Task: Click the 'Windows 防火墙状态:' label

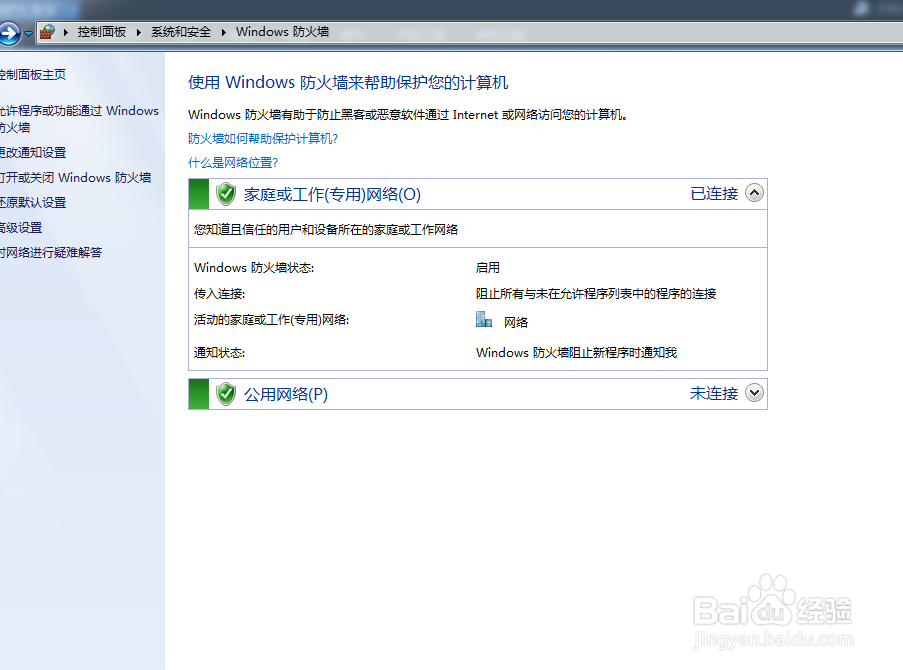Action: [254, 268]
